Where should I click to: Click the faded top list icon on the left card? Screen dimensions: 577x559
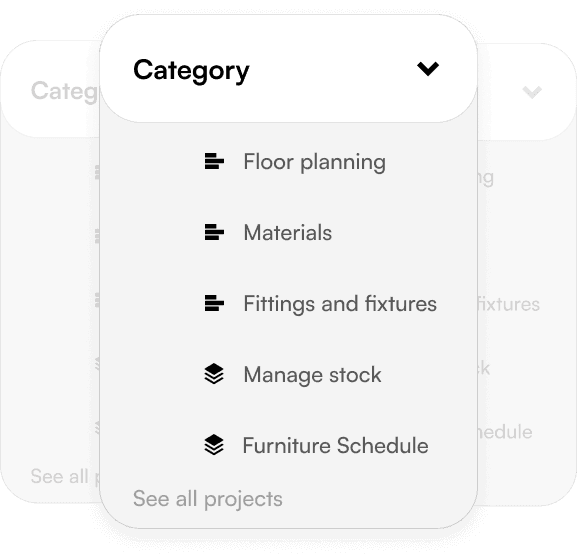(x=97, y=172)
